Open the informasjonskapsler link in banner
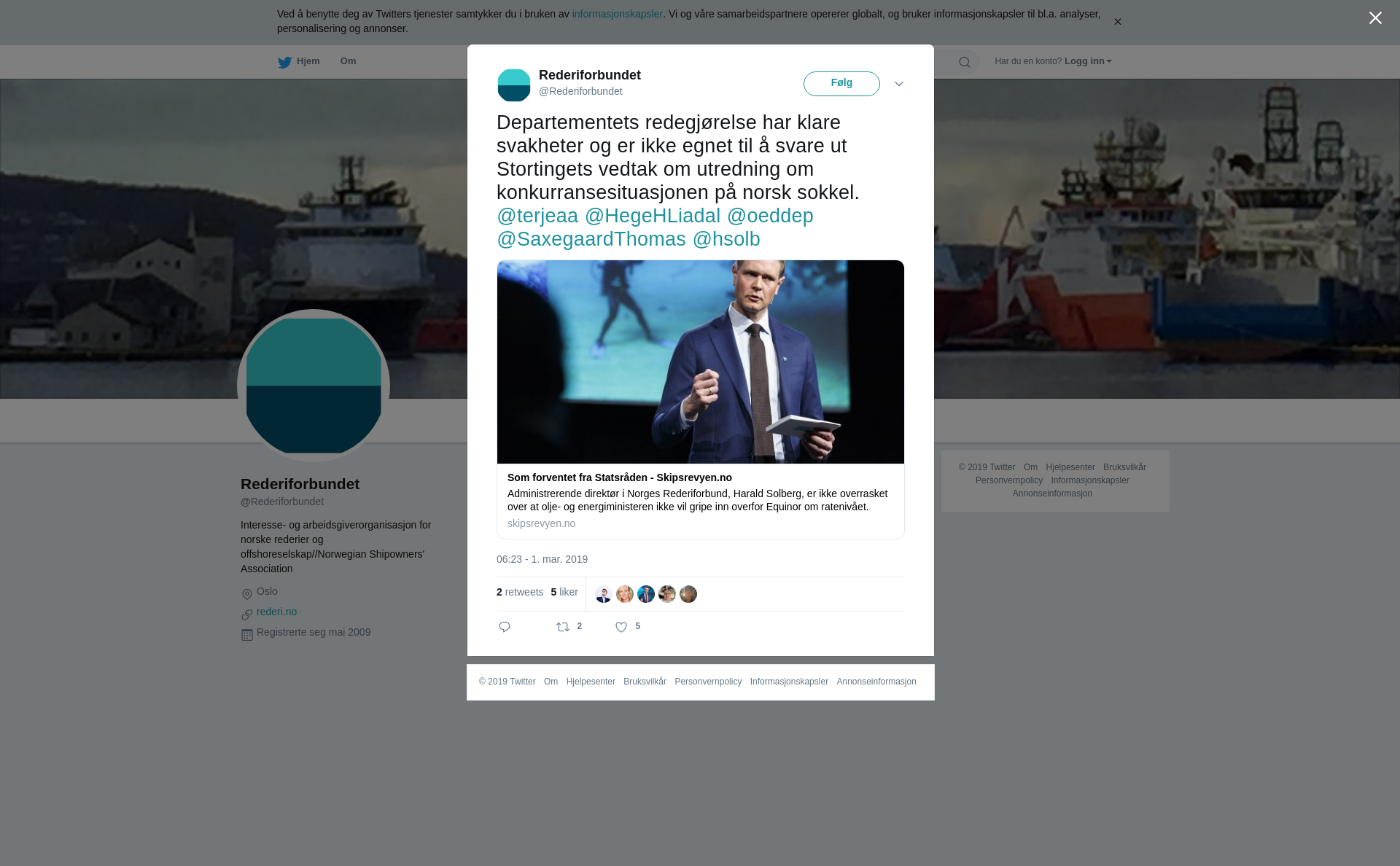Viewport: 1400px width, 866px height. click(x=617, y=14)
